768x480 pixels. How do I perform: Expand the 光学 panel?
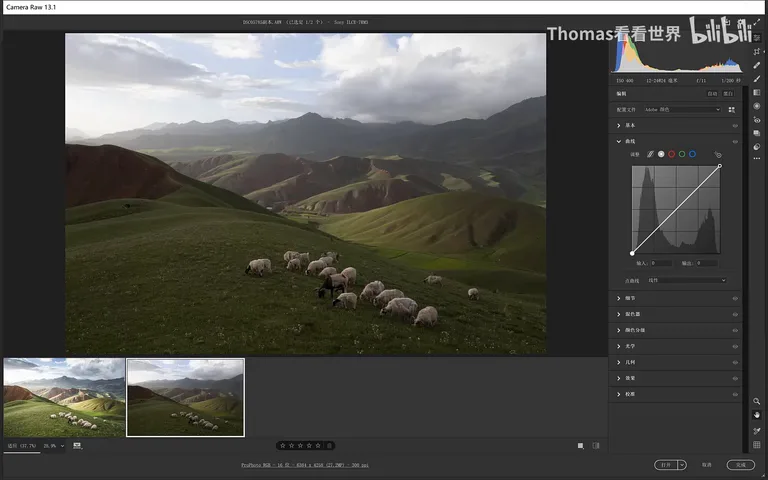point(619,346)
